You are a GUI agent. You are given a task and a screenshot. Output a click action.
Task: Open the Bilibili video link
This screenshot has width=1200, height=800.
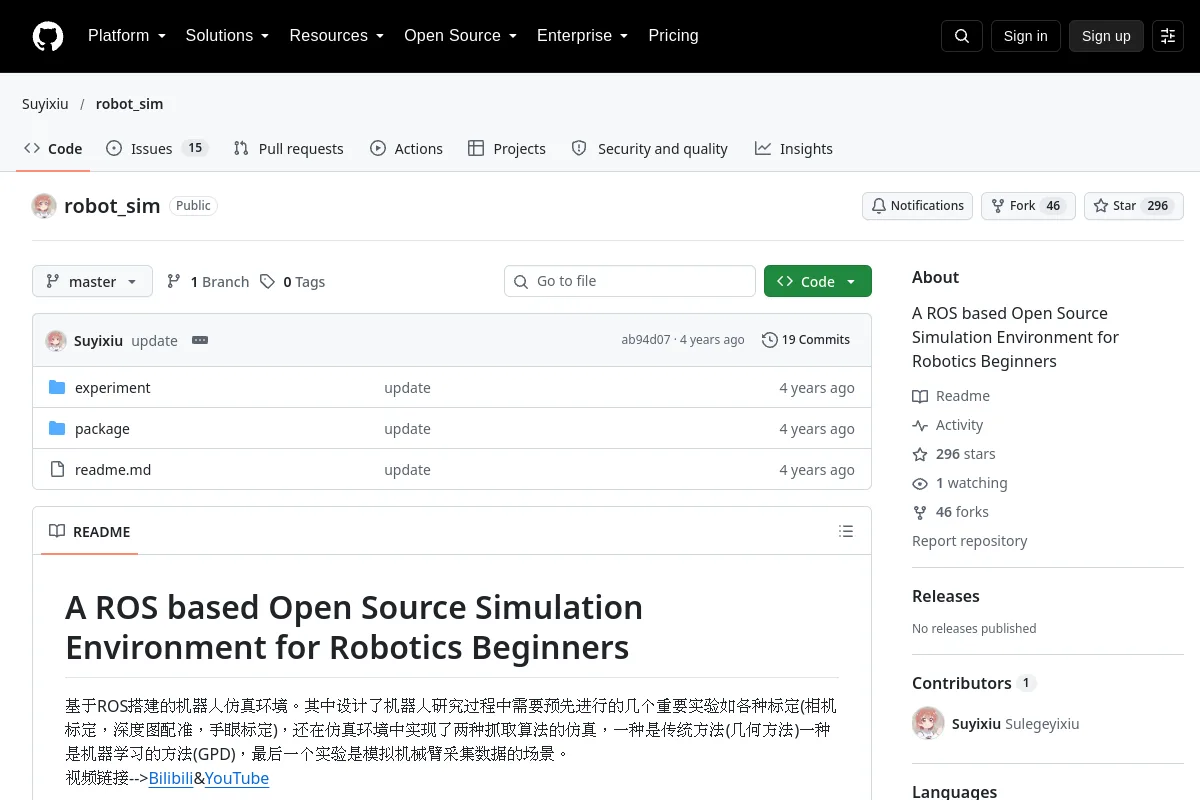tap(171, 778)
